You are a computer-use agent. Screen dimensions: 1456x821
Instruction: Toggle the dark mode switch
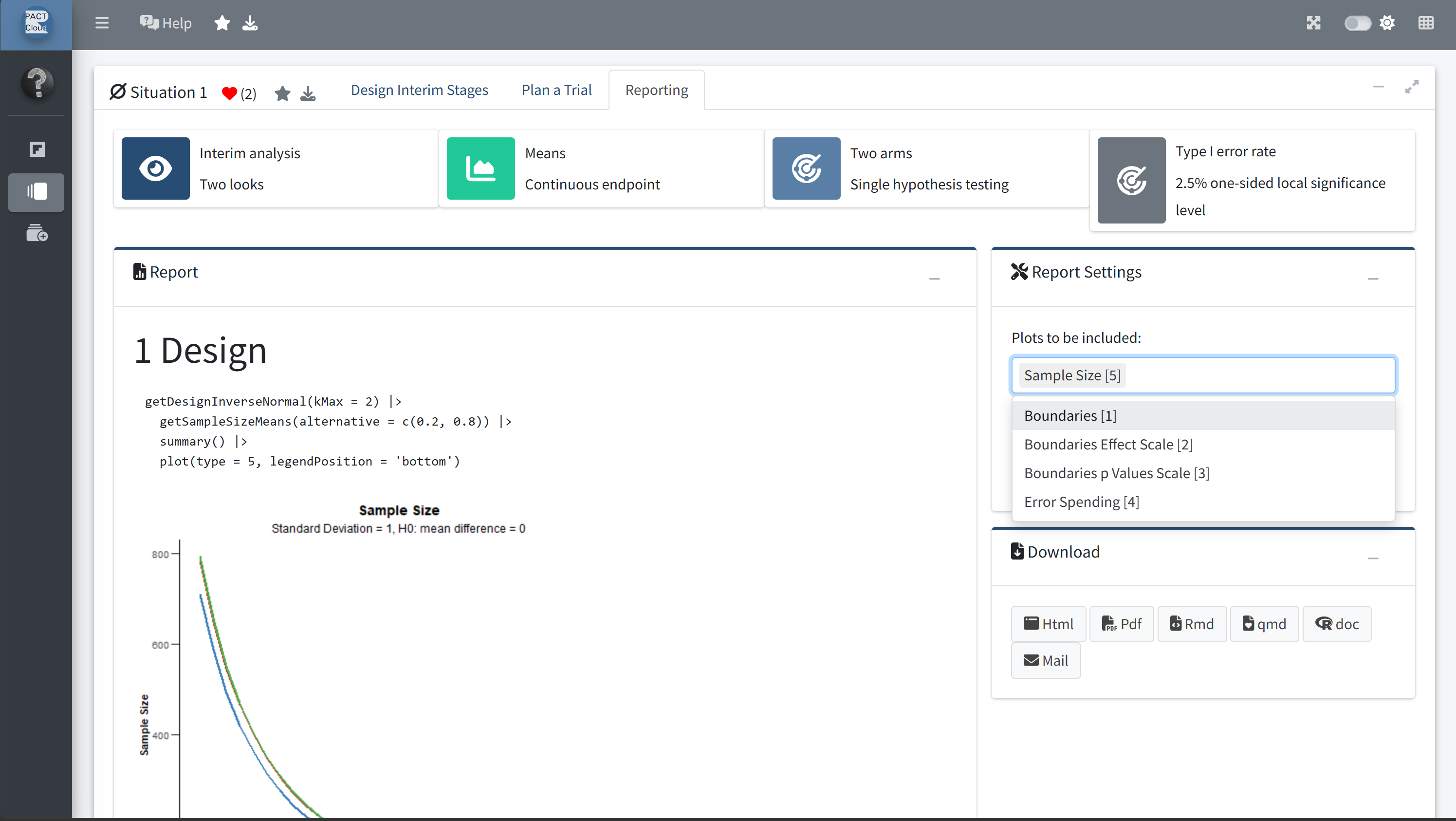1357,23
